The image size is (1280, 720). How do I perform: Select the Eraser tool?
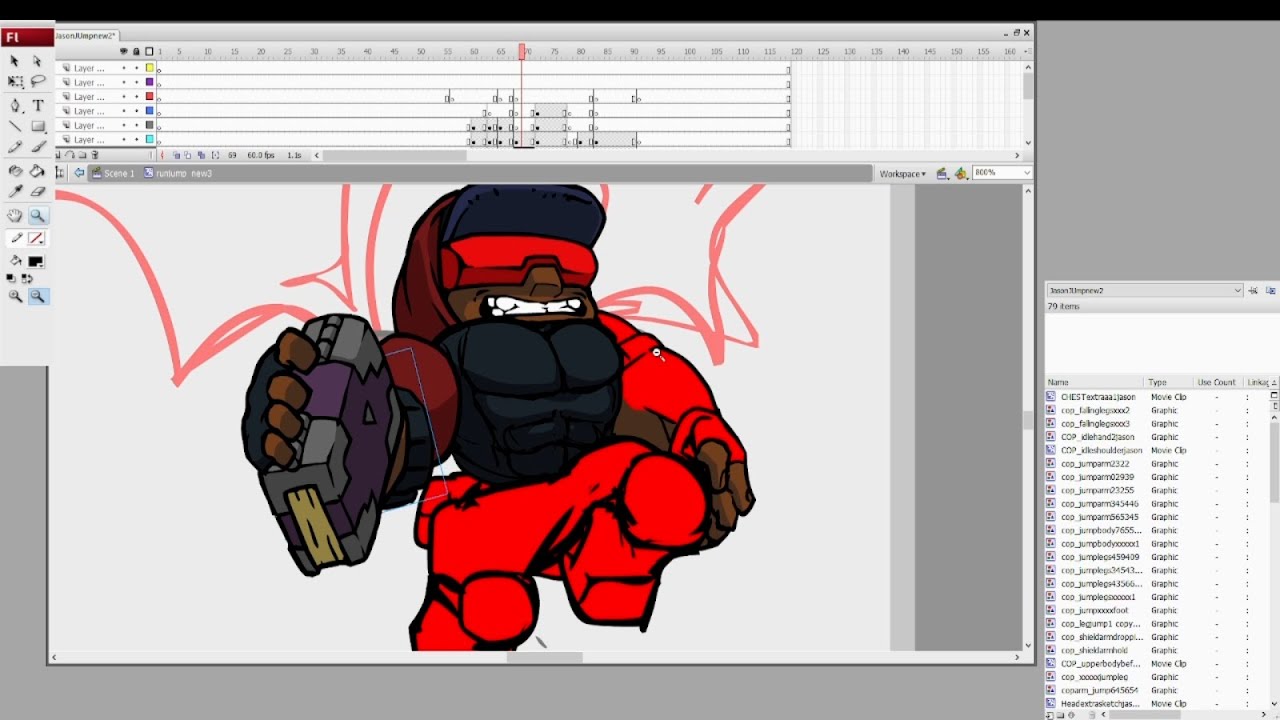(37, 191)
